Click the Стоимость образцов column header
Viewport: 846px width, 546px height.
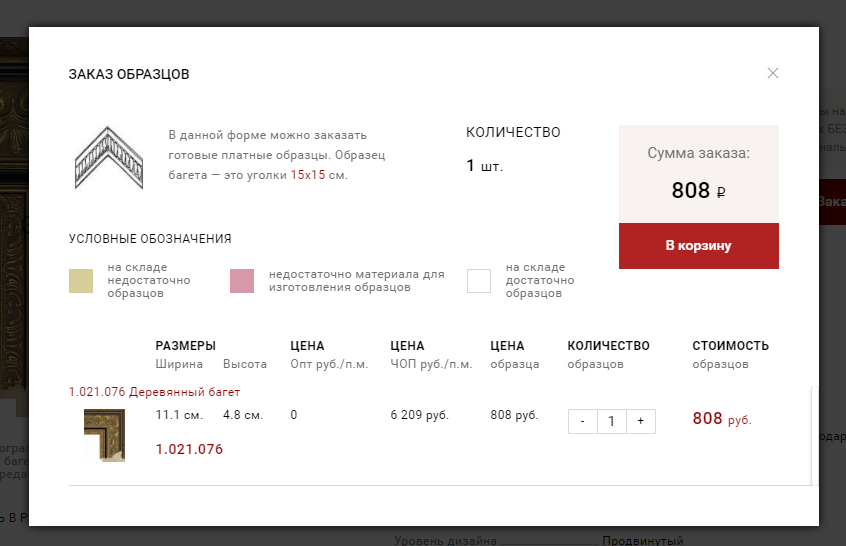[731, 354]
